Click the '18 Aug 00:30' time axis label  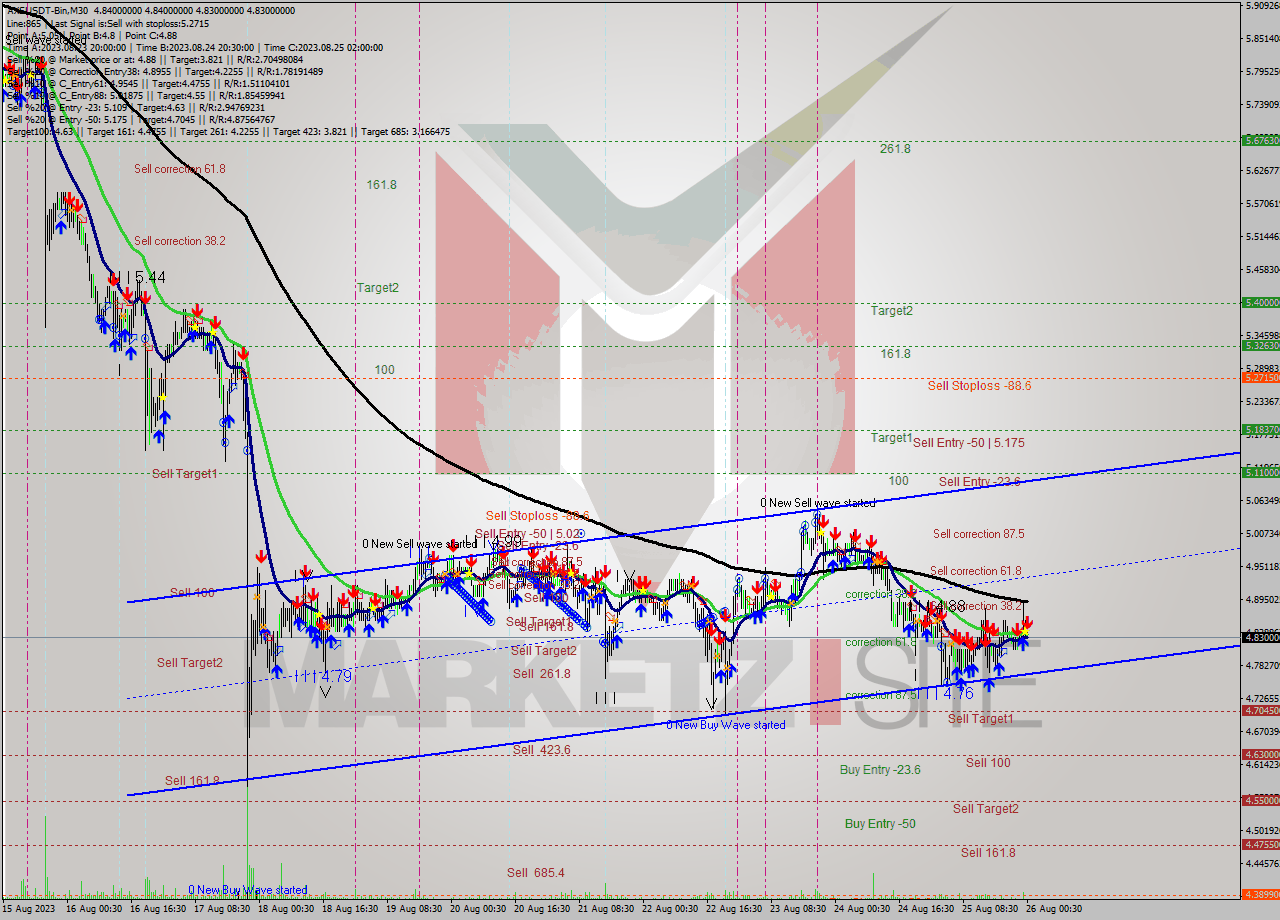click(286, 909)
